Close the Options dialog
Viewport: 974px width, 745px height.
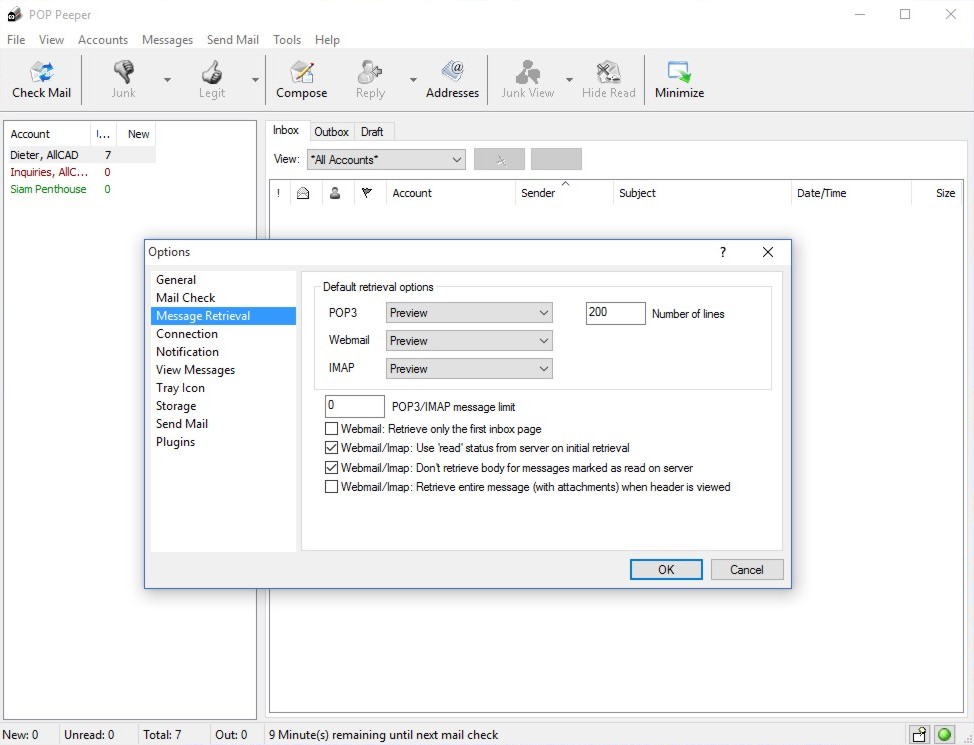tap(768, 252)
